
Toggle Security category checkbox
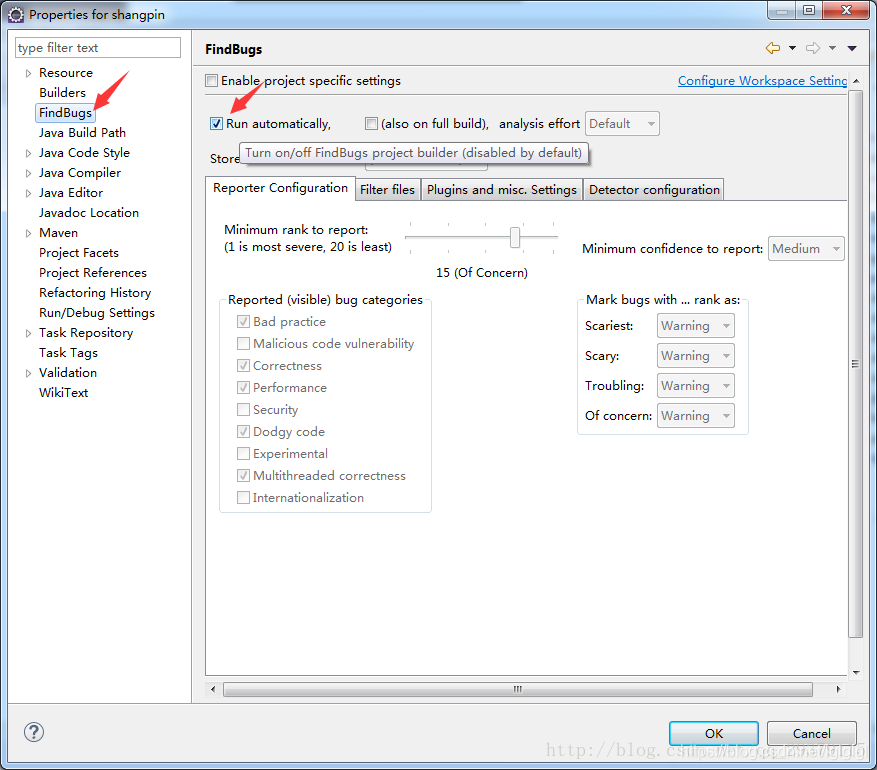[243, 409]
